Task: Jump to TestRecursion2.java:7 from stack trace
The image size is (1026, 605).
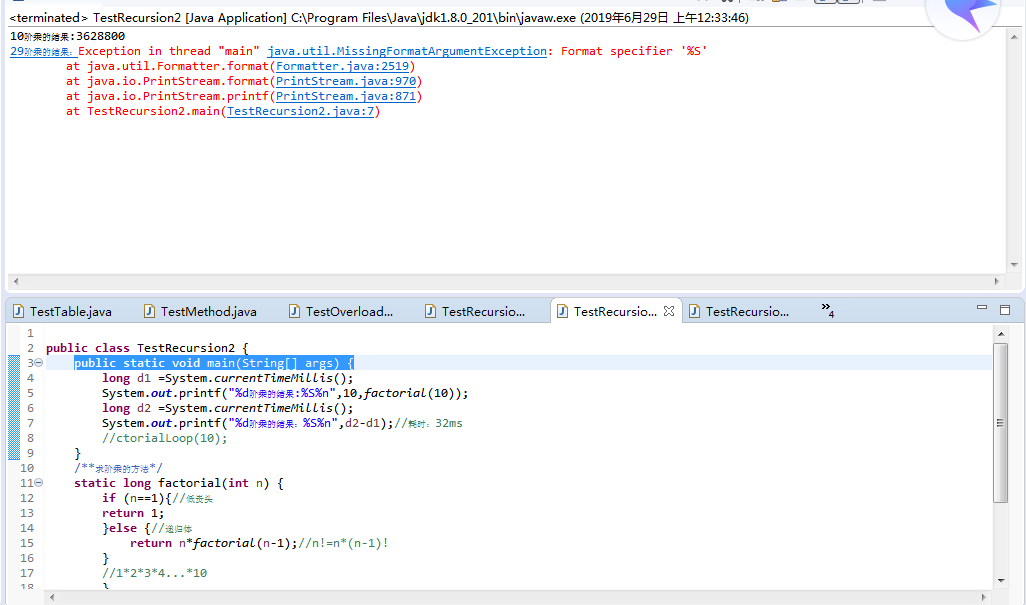Action: [x=300, y=111]
